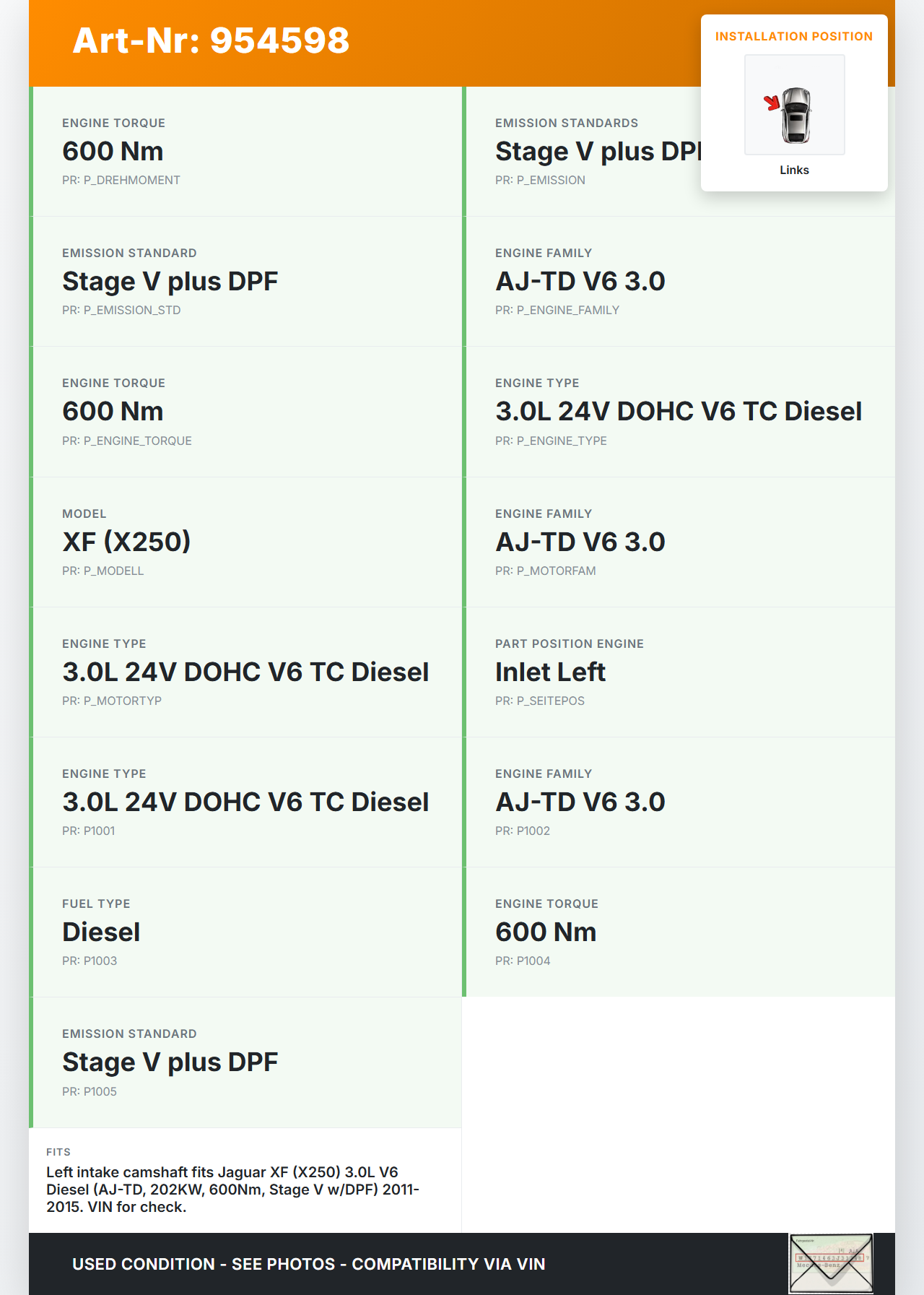Choose the Engine Torque card labeled P_ENGINE_TORQUE

[x=247, y=412]
